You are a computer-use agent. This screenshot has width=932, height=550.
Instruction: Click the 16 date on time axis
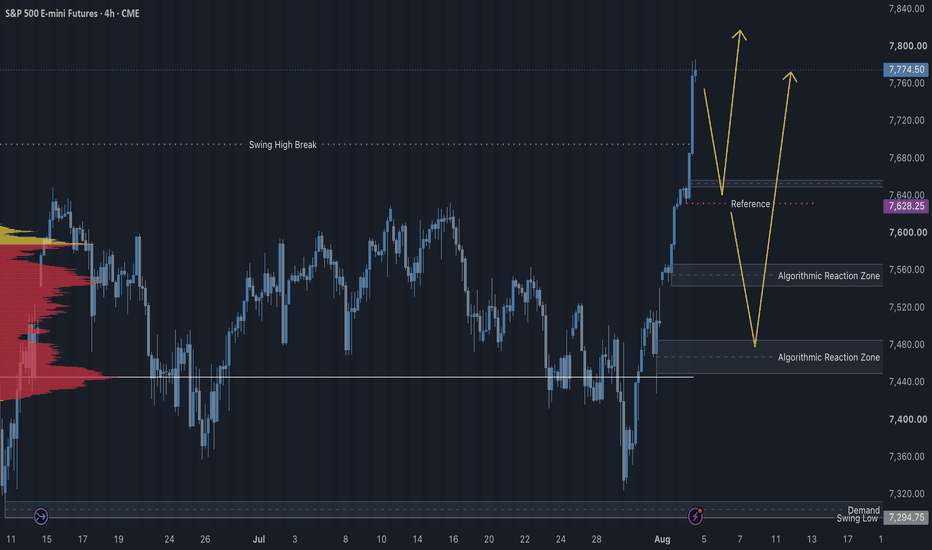pos(453,539)
